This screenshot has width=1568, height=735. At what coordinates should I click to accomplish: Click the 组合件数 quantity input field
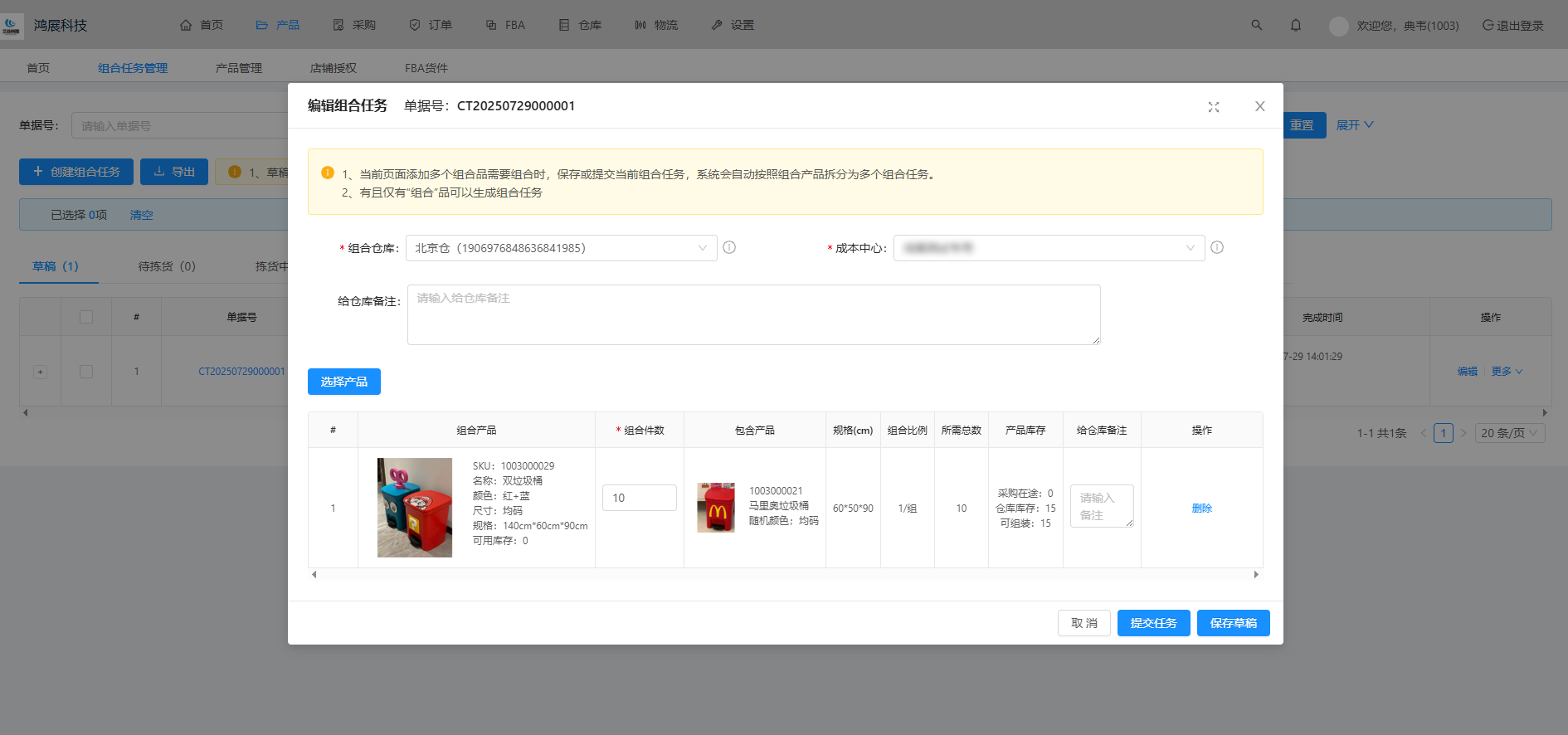coord(639,498)
